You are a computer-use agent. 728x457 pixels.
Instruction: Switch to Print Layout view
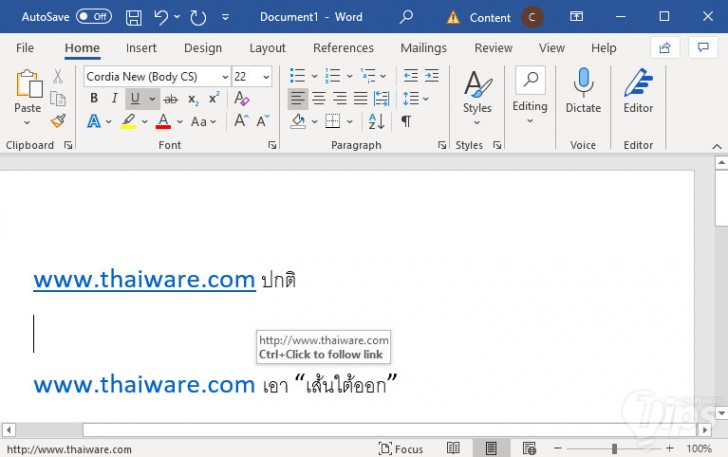(491, 448)
